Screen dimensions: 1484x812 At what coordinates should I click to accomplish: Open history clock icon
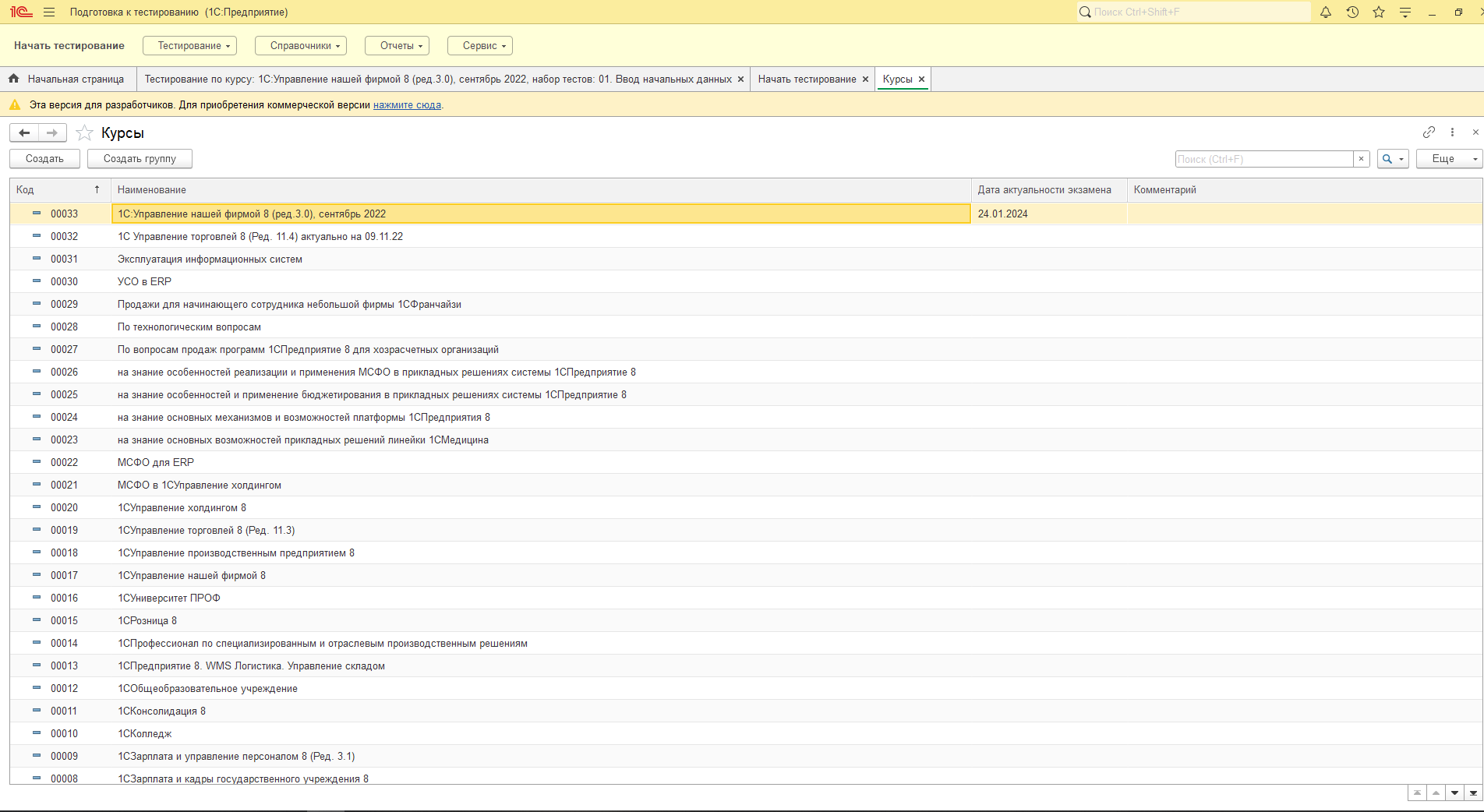(x=1352, y=12)
